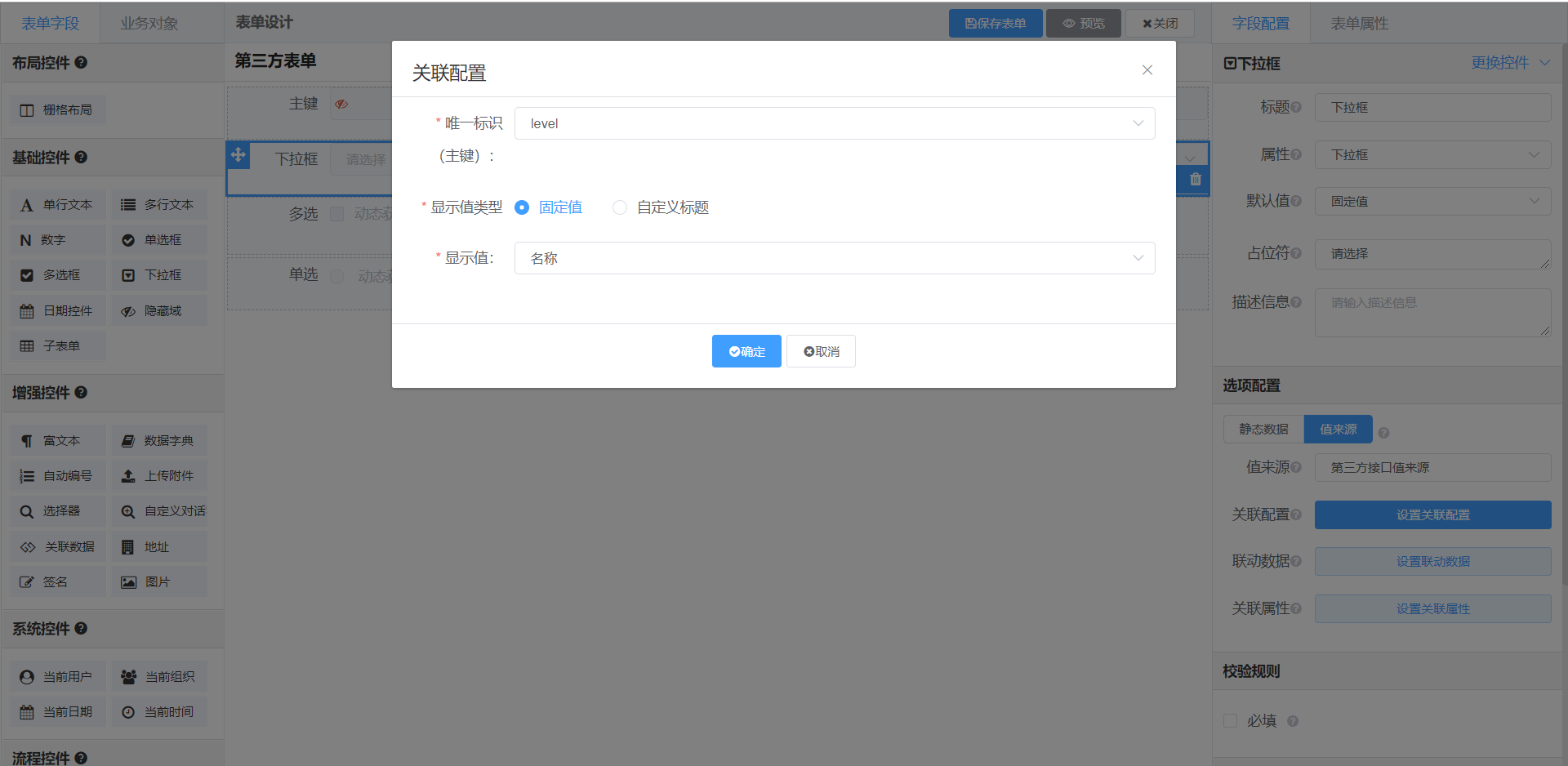Screen dimensions: 1568x766
Task: Expand the 显示值 dropdown showing 名称
Action: click(834, 258)
